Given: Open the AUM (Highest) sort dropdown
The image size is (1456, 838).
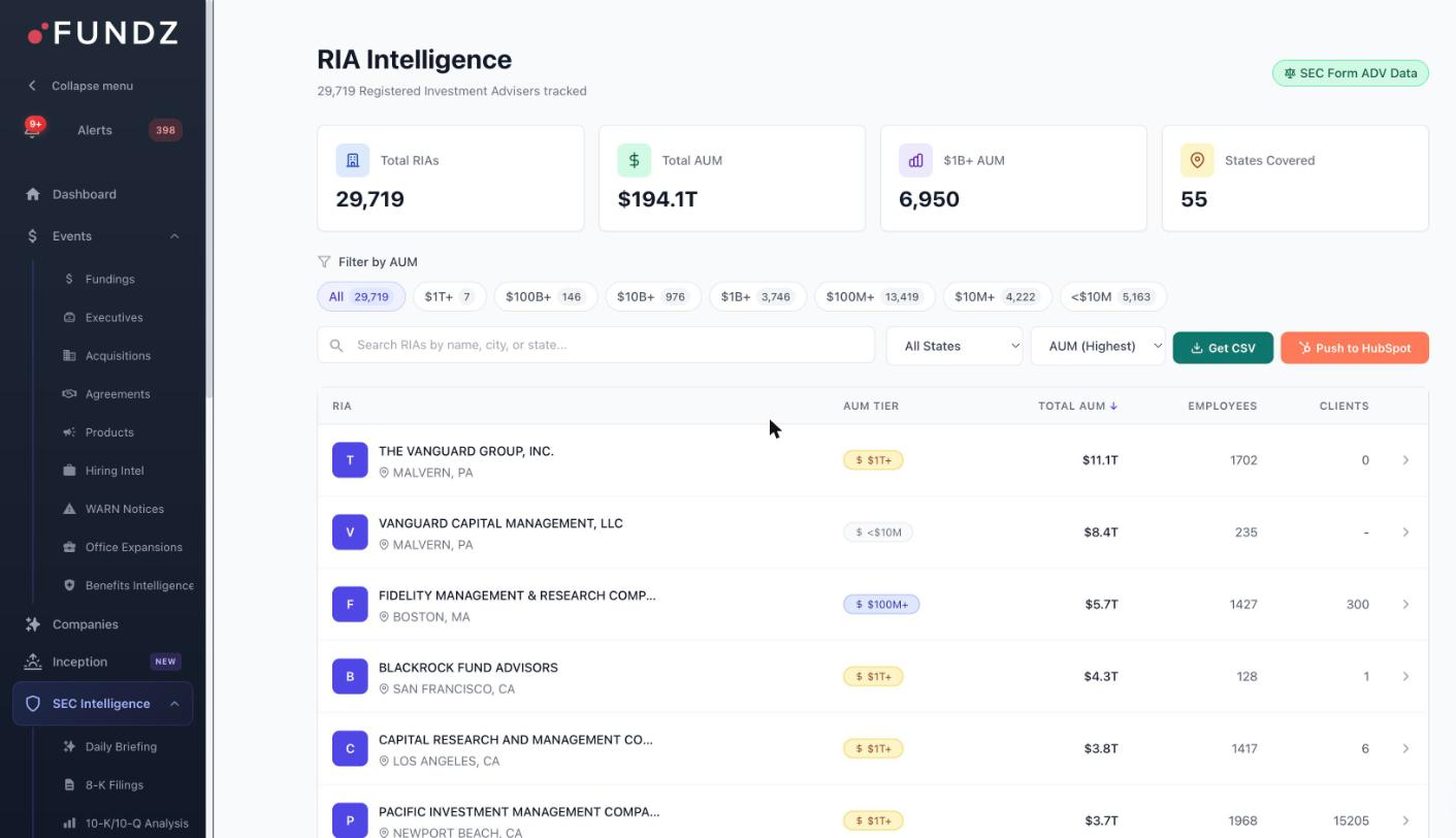Looking at the screenshot, I should 1098,346.
